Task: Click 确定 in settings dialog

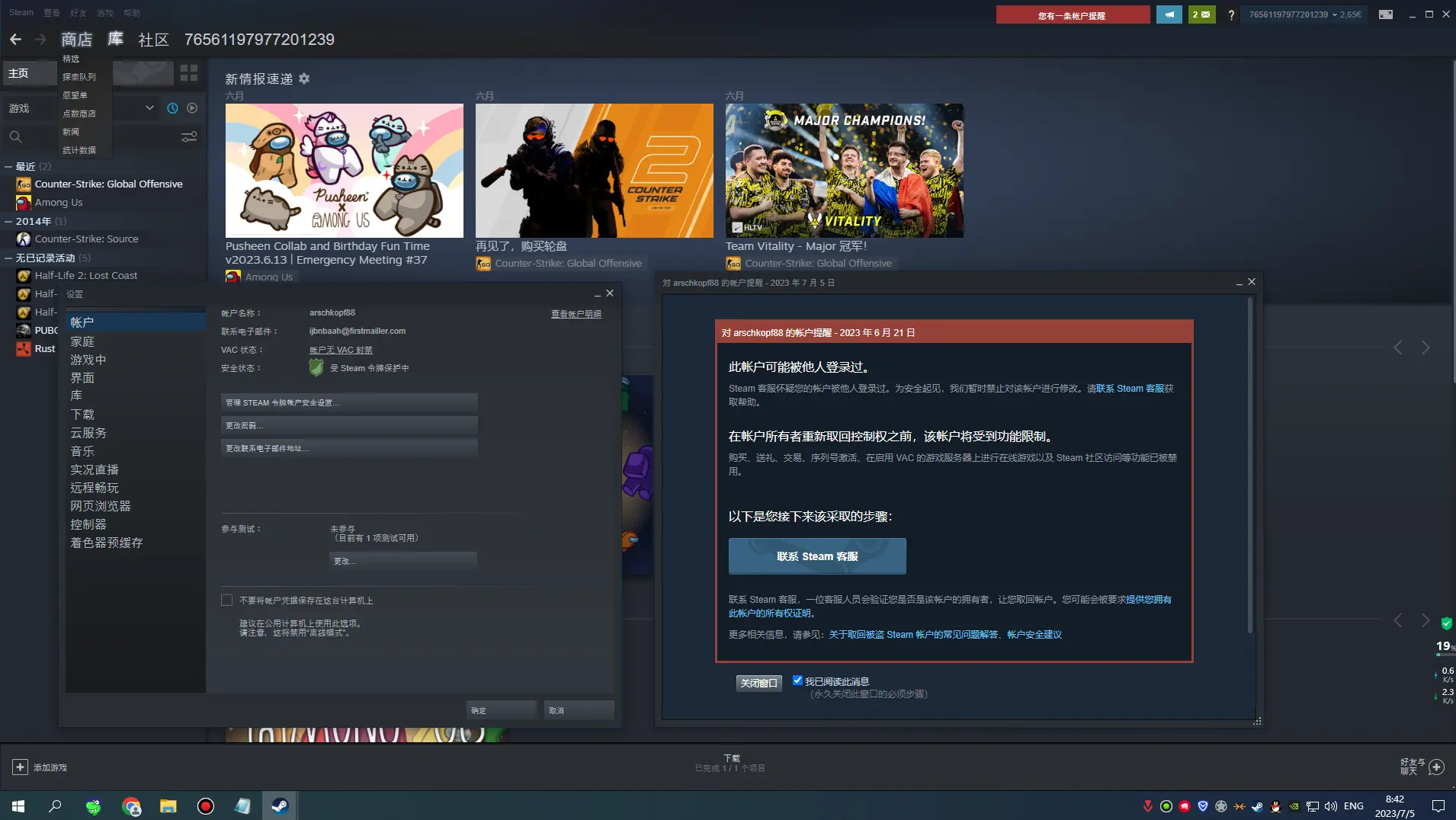Action: point(502,710)
